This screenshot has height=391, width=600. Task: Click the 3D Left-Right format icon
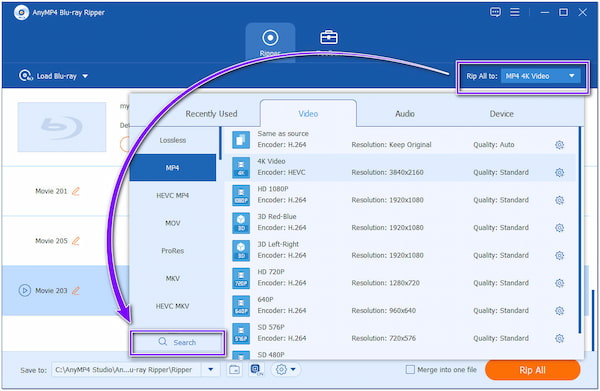tap(241, 250)
